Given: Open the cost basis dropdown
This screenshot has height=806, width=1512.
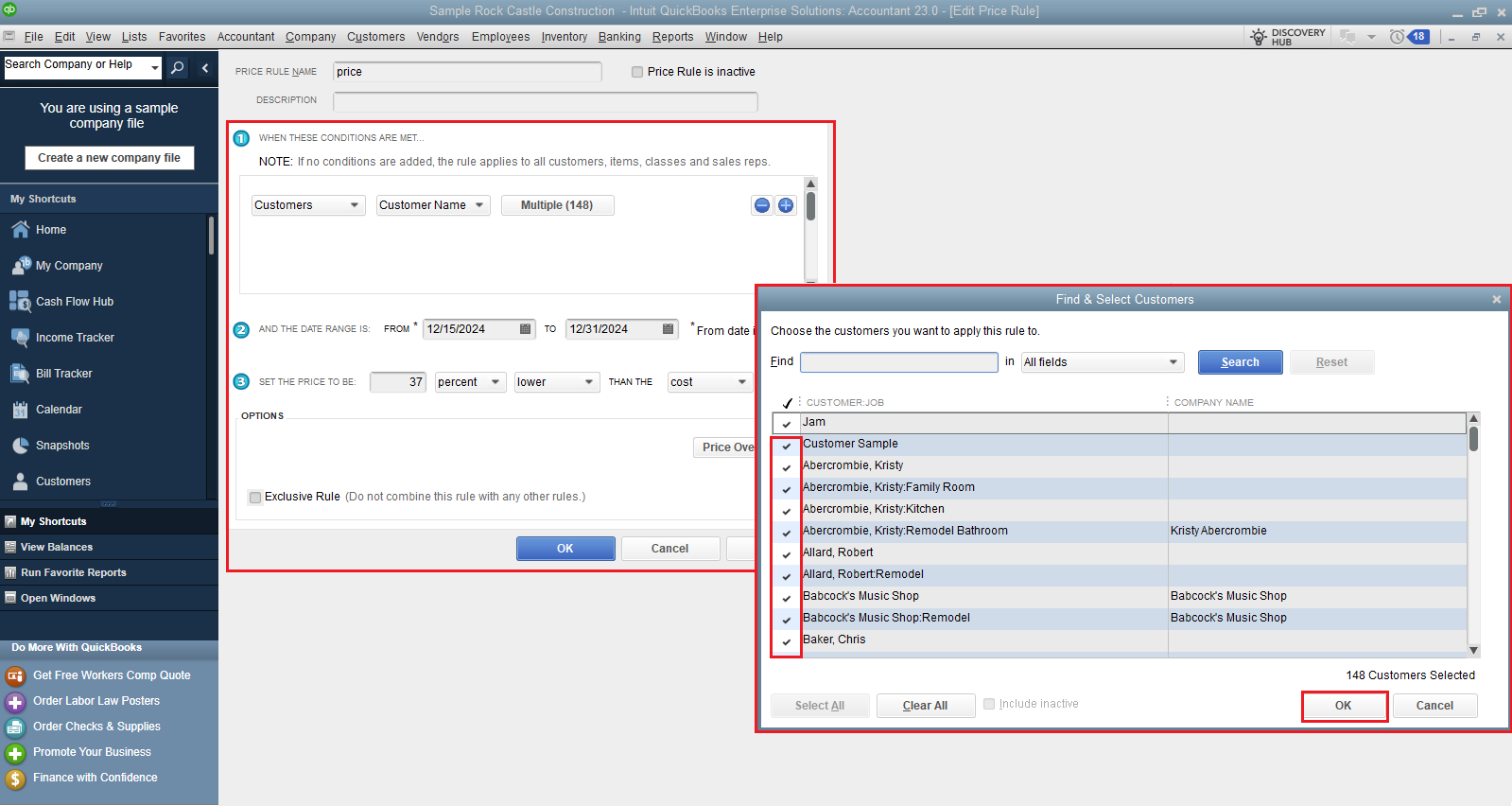Looking at the screenshot, I should pos(710,382).
